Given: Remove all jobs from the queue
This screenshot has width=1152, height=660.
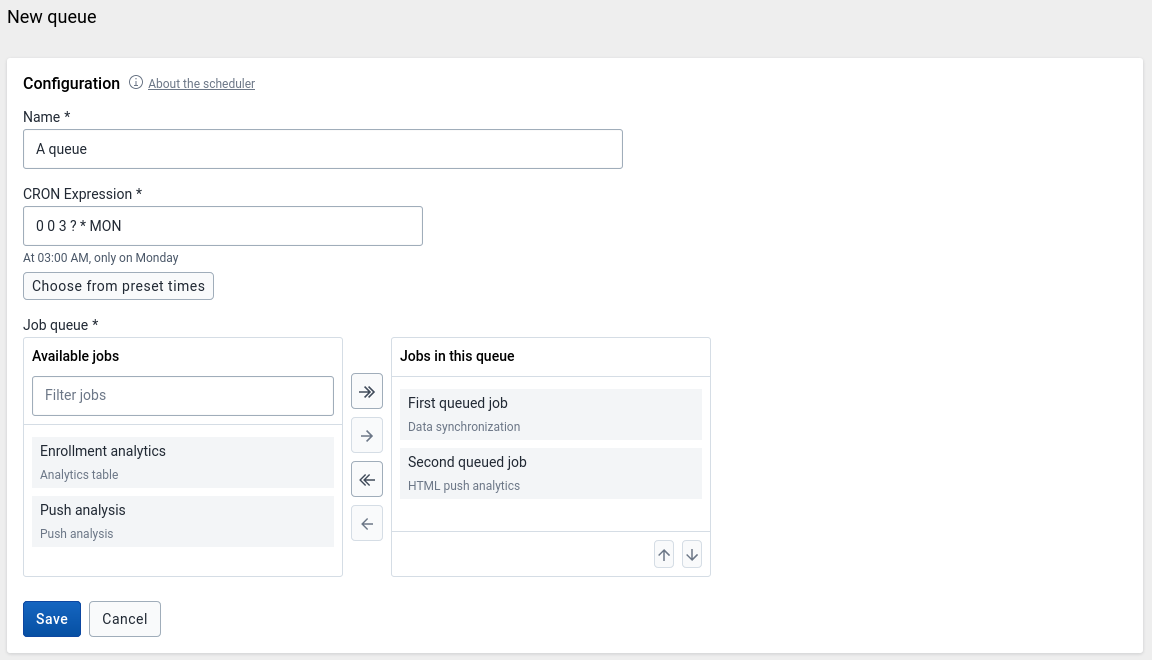Looking at the screenshot, I should point(366,479).
